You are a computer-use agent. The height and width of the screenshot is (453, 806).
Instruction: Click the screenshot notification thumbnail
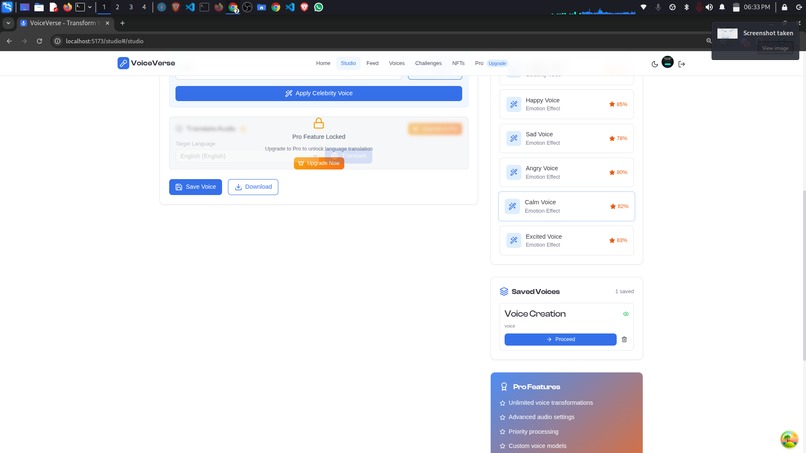click(727, 33)
